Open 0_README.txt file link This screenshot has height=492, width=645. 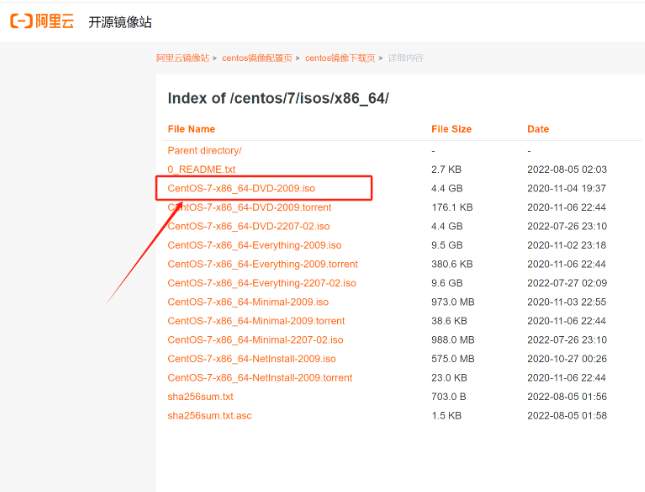point(202,169)
